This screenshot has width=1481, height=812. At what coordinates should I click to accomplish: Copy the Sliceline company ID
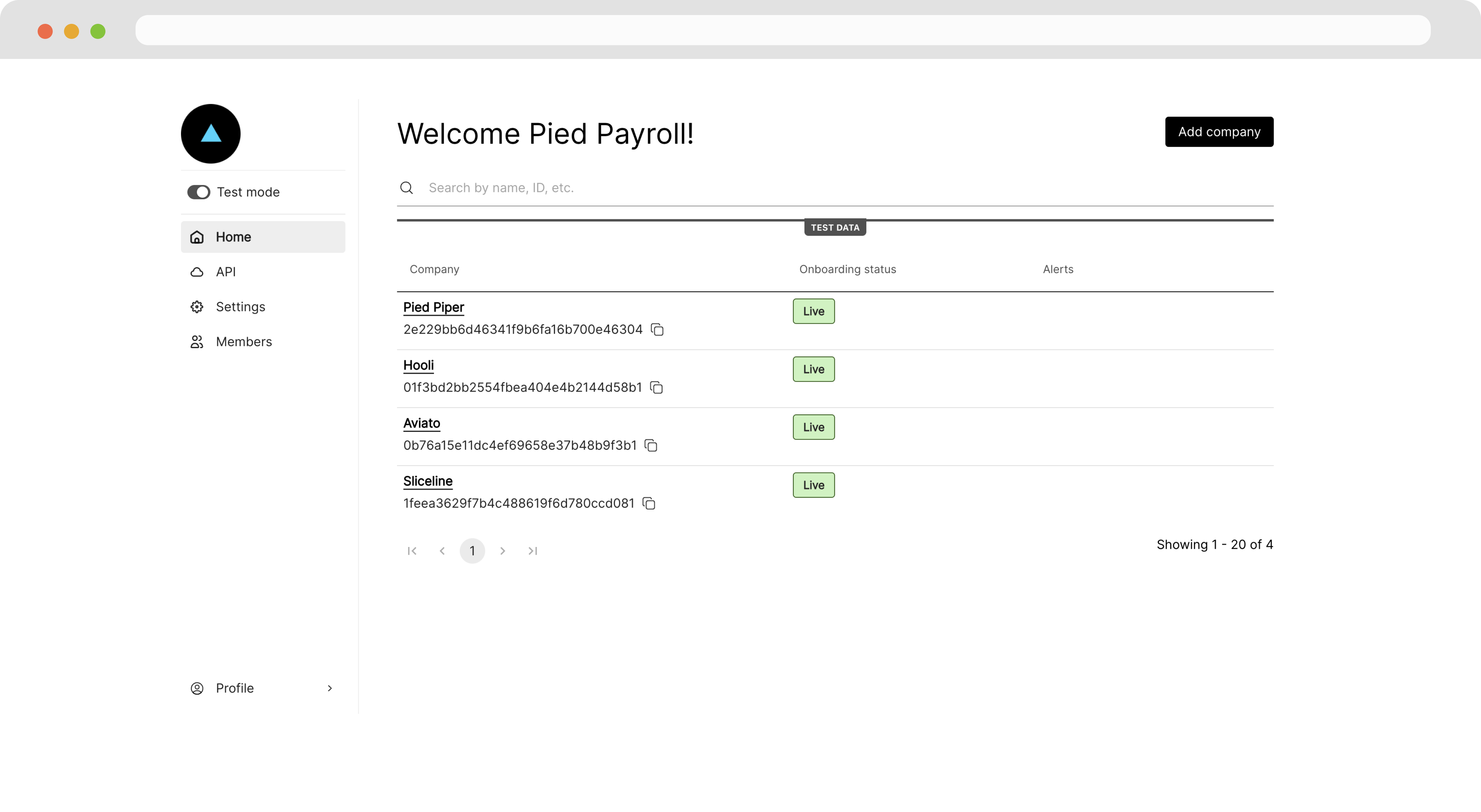(x=649, y=504)
